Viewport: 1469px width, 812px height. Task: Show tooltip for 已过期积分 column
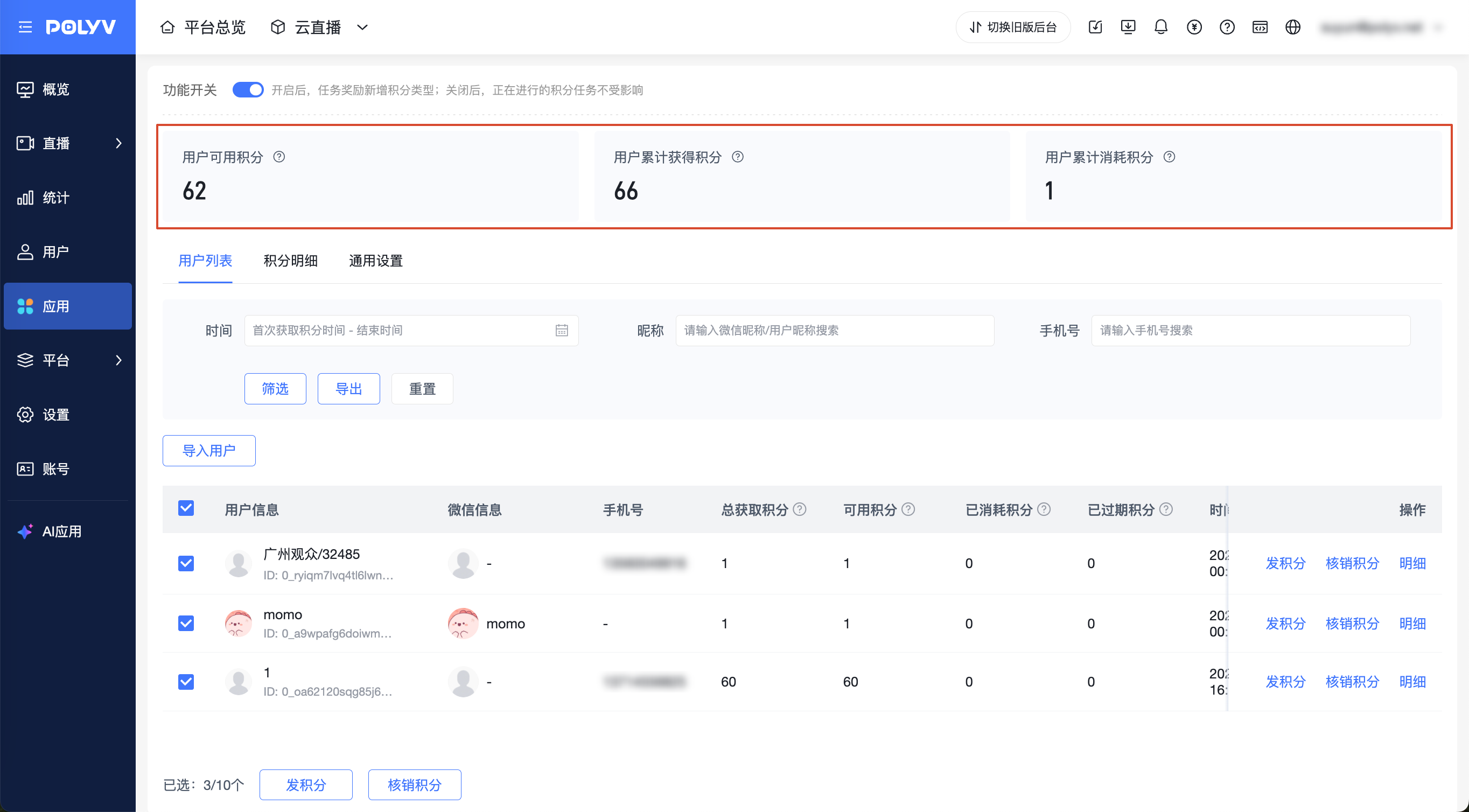[x=1166, y=509]
